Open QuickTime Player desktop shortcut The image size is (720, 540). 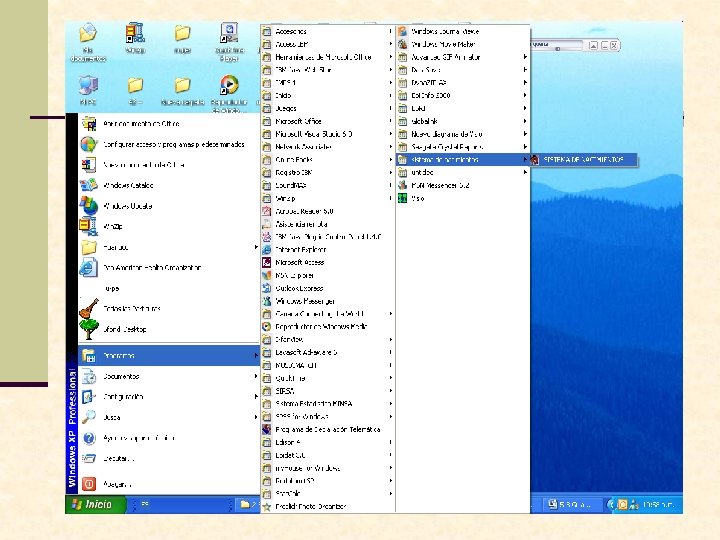pos(229,42)
